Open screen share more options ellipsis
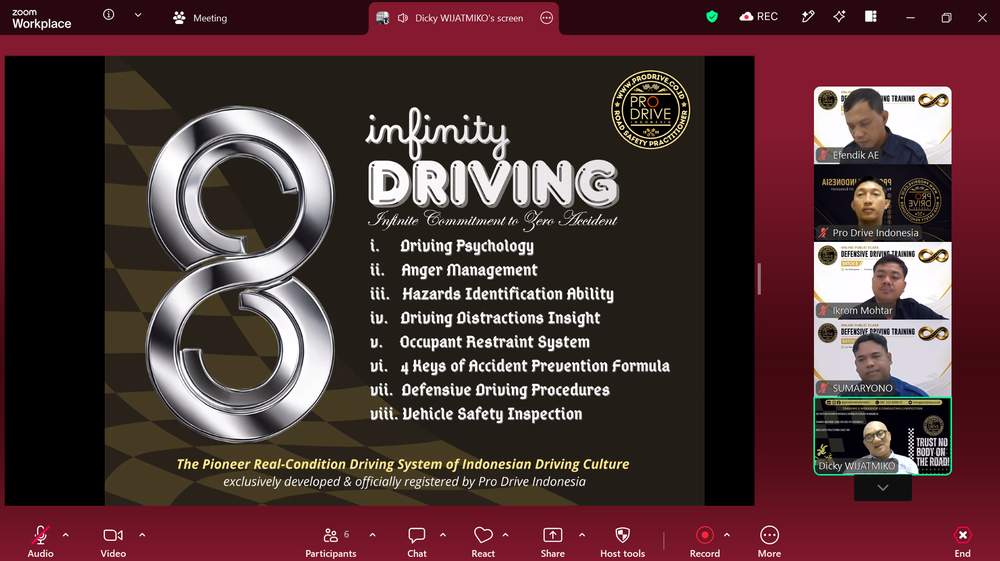This screenshot has height=561, width=1000. click(547, 18)
